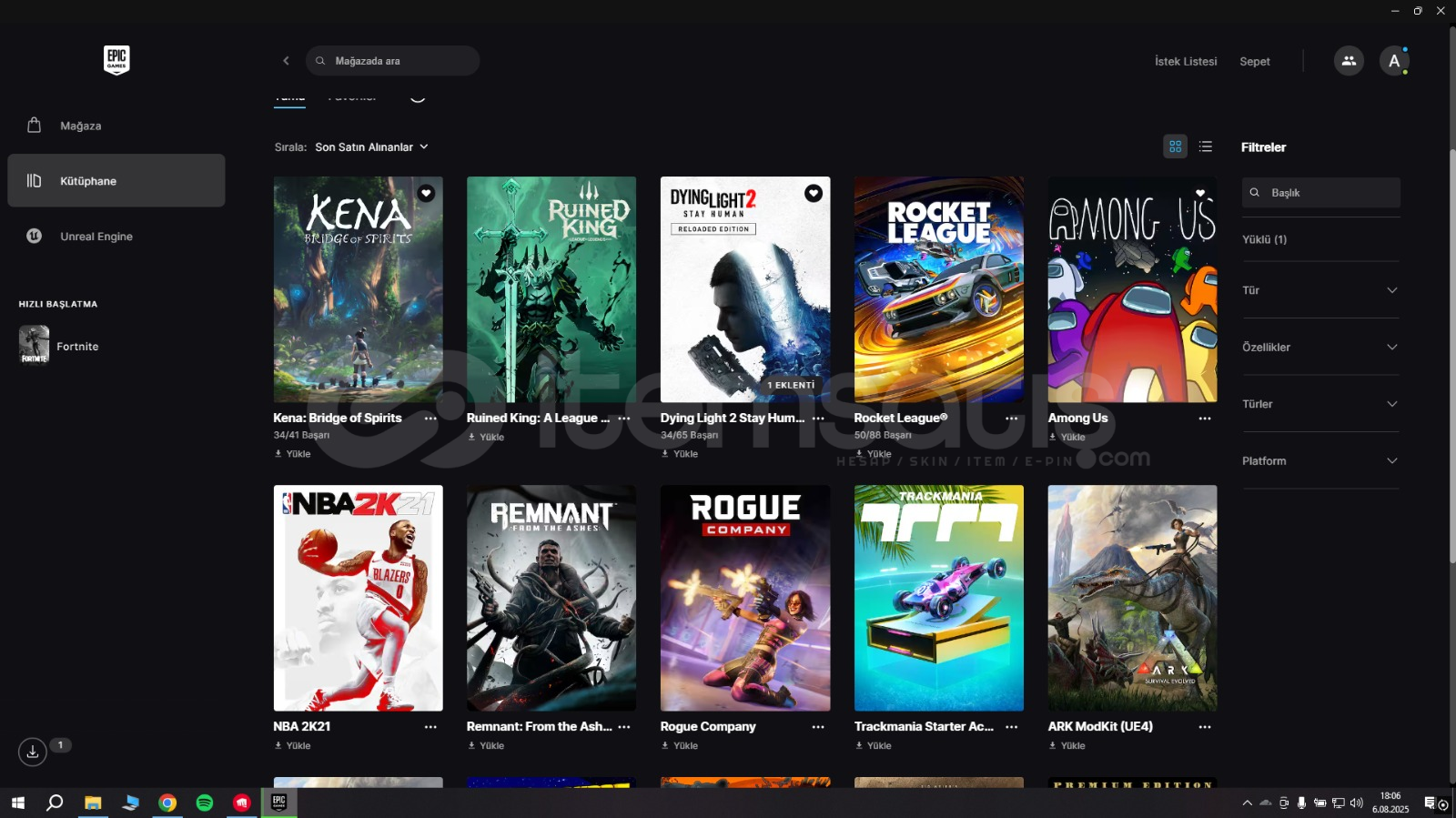Click Yükle under Ruined King
Image resolution: width=1456 pixels, height=818 pixels.
tap(486, 438)
